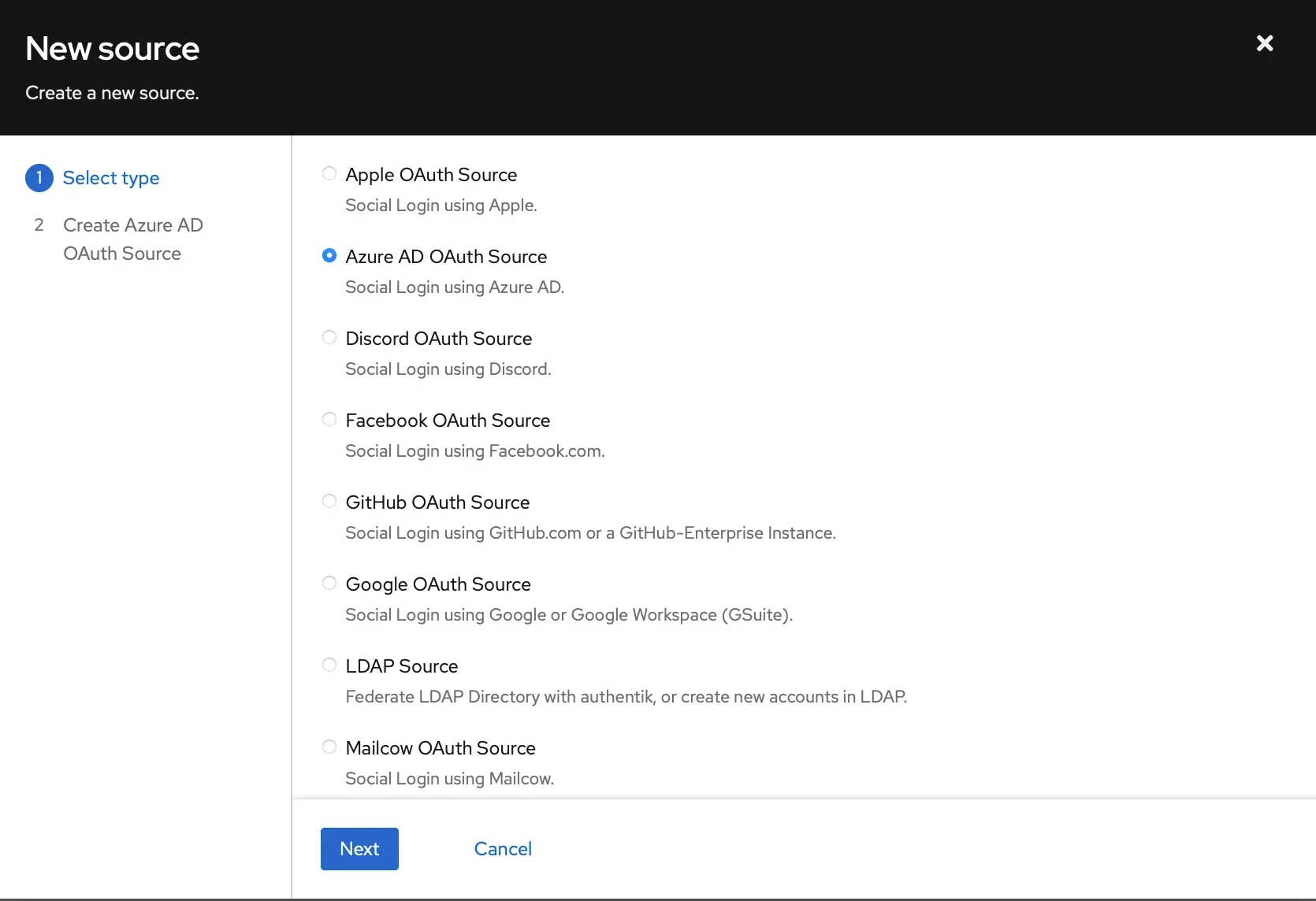Click the Next button
This screenshot has height=901, width=1316.
point(359,849)
